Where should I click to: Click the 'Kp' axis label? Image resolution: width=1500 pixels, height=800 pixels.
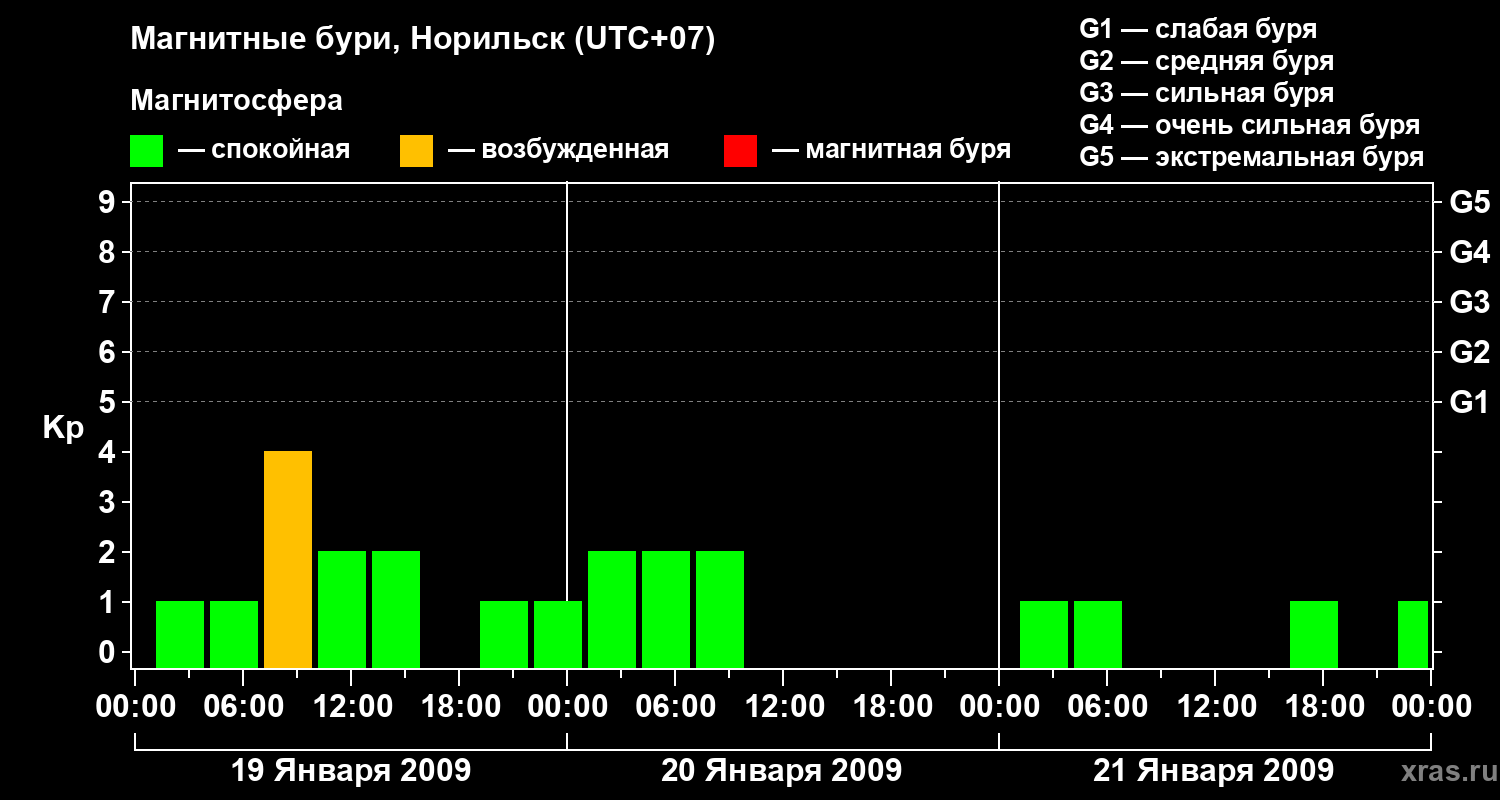(x=63, y=429)
